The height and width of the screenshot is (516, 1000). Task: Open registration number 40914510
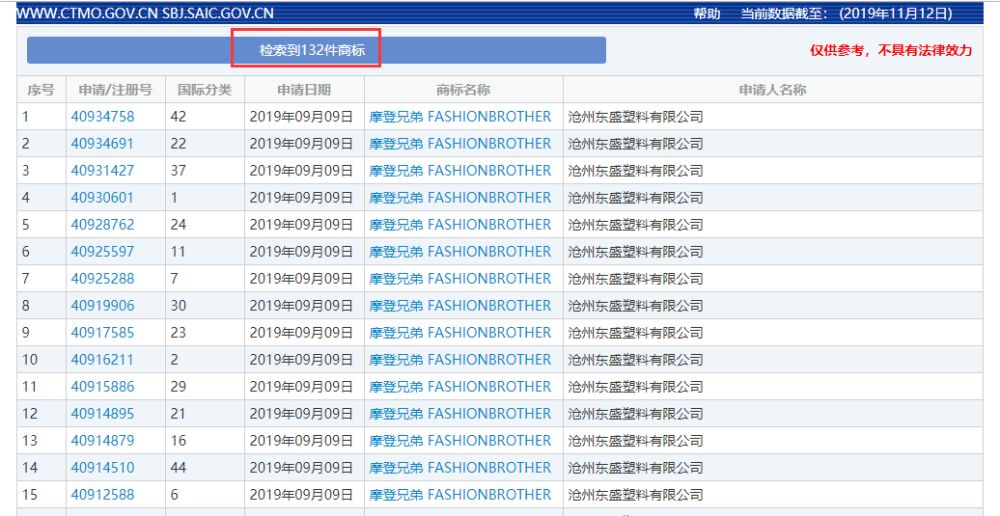tap(103, 468)
